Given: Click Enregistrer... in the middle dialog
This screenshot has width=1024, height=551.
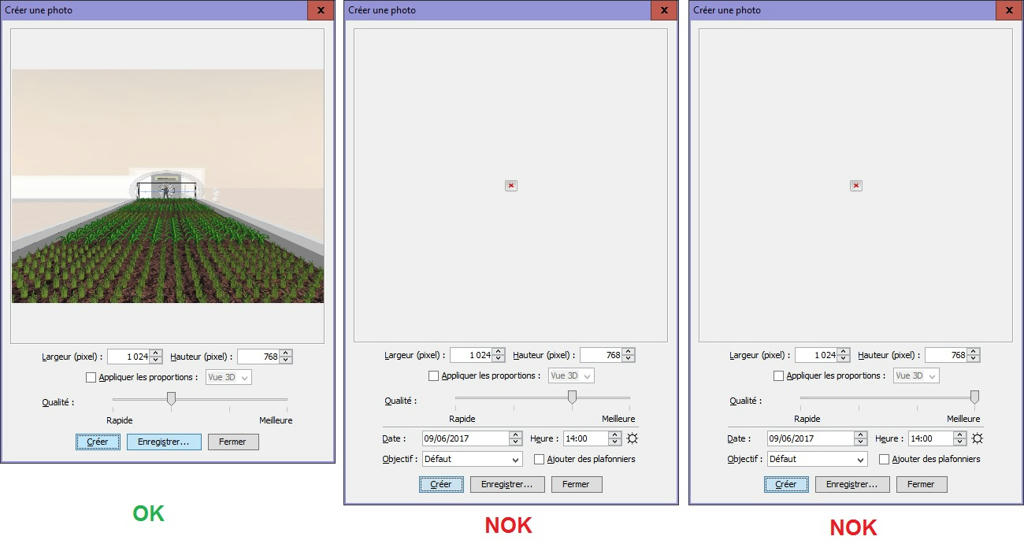Looking at the screenshot, I should pos(507,484).
